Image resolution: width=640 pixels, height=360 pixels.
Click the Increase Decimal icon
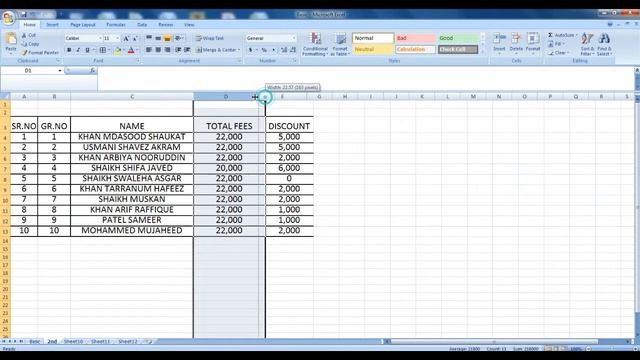click(284, 50)
